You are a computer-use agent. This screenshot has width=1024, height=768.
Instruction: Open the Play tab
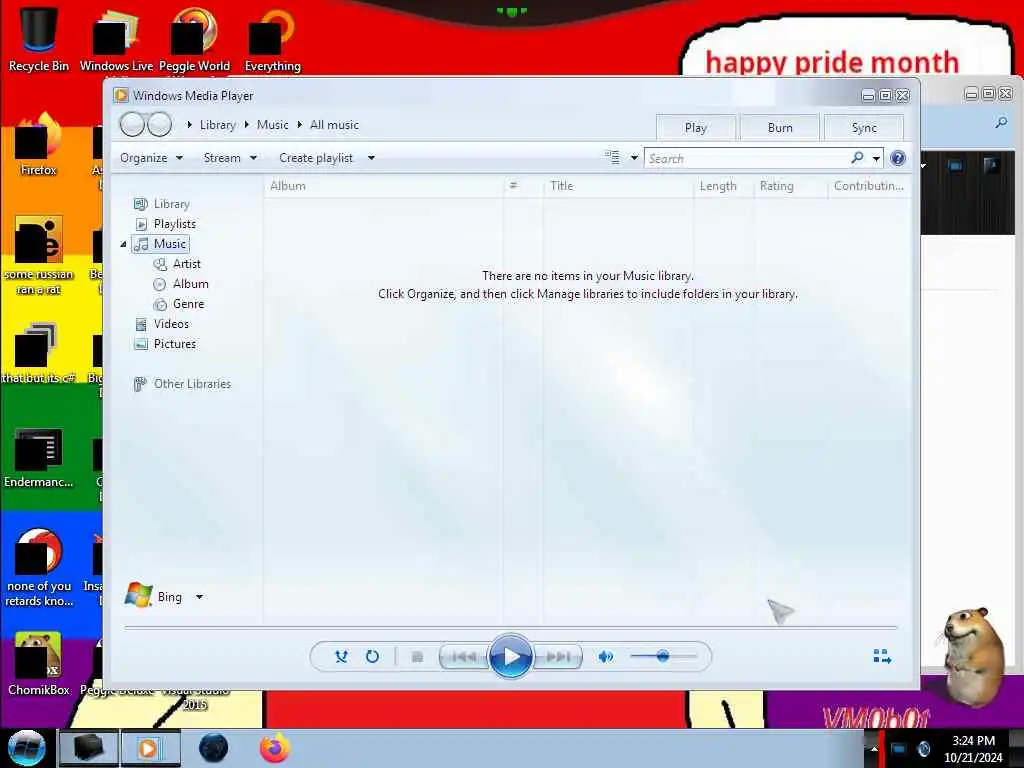696,127
